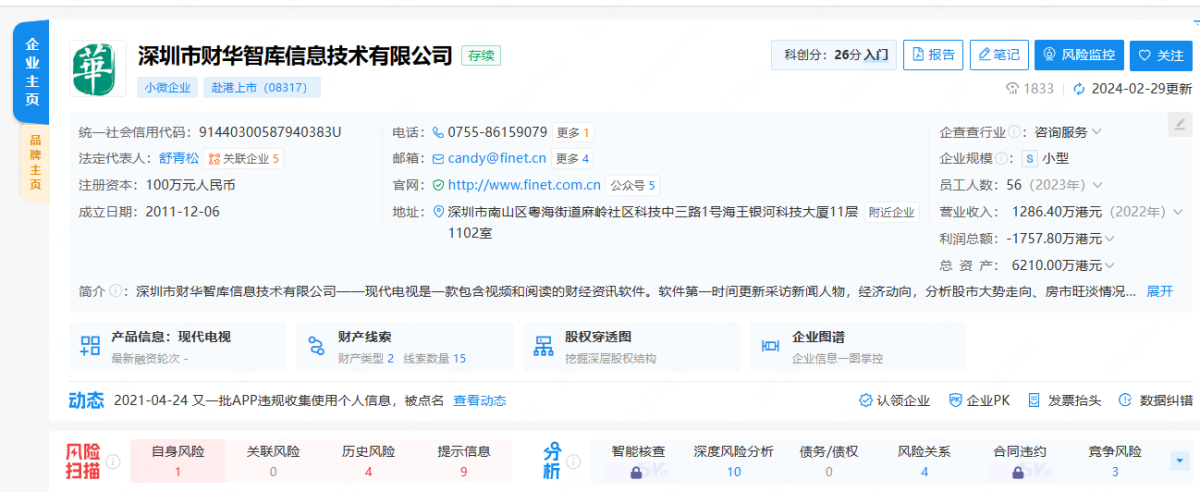
Task: Open 公众号 5 badge
Action: tap(633, 185)
